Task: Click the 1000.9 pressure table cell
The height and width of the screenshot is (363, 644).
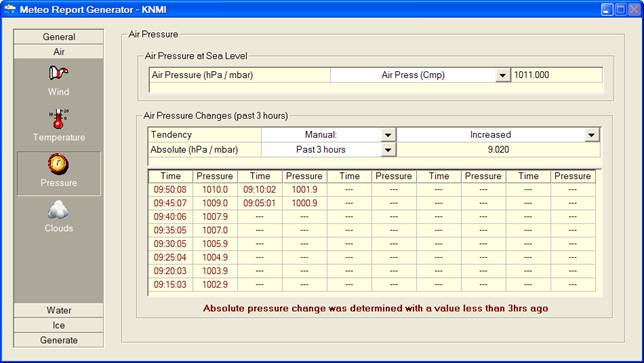Action: 304,203
